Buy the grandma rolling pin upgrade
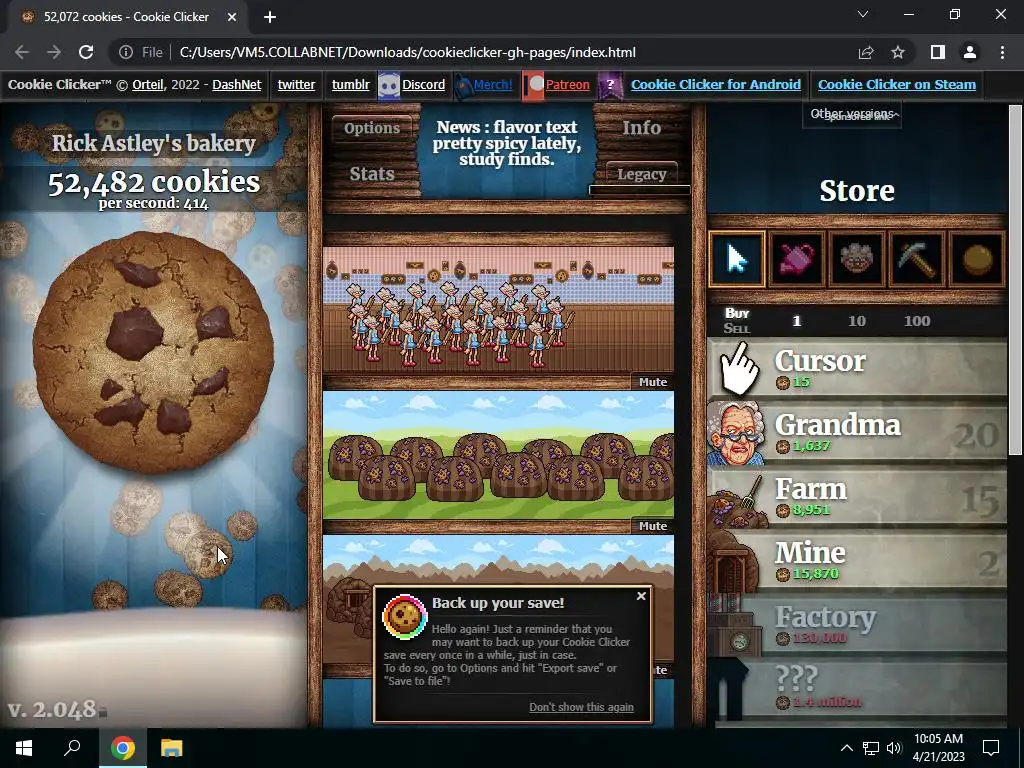 coord(857,259)
